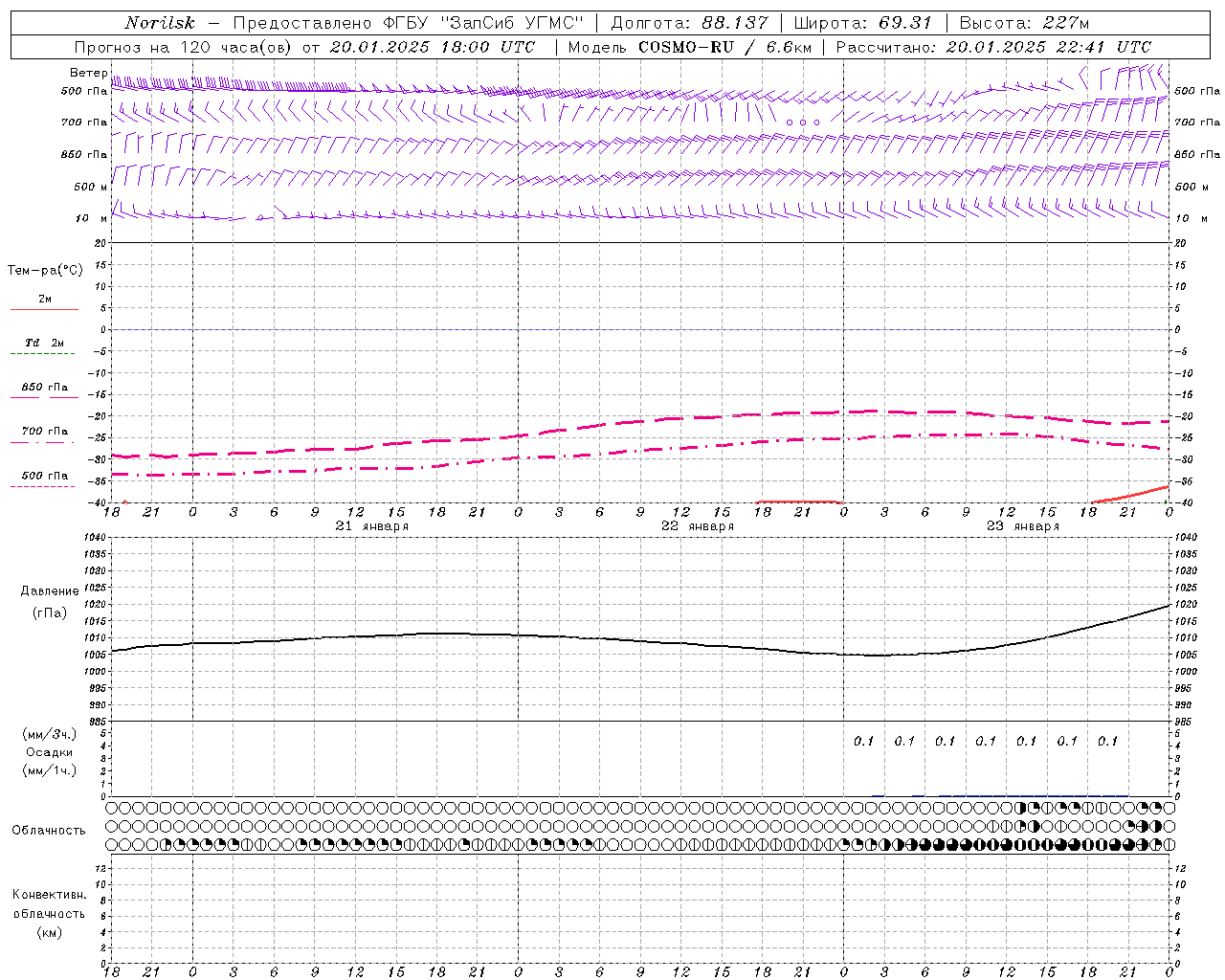Click the "Высота: 227м" header field
Image resolution: width=1225 pixels, height=980 pixels.
pyautogui.click(x=1024, y=23)
